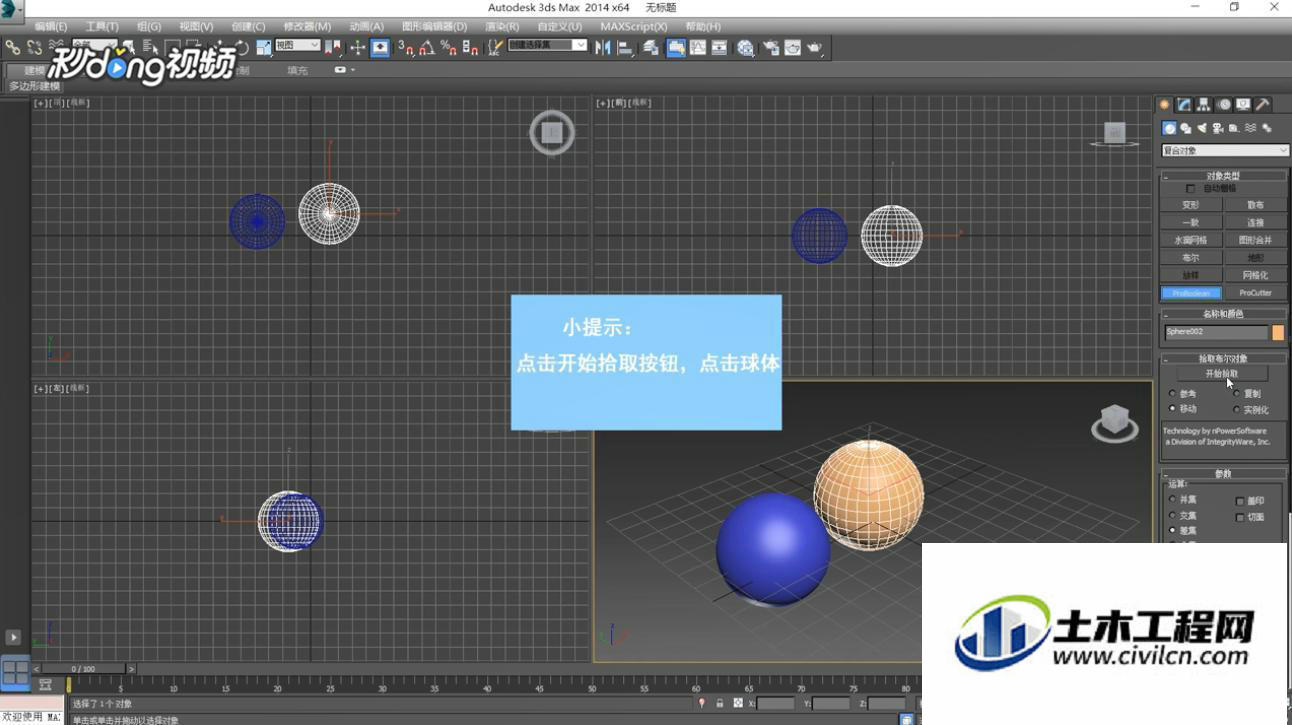Switch to the Motion command panel tab

coord(1224,105)
